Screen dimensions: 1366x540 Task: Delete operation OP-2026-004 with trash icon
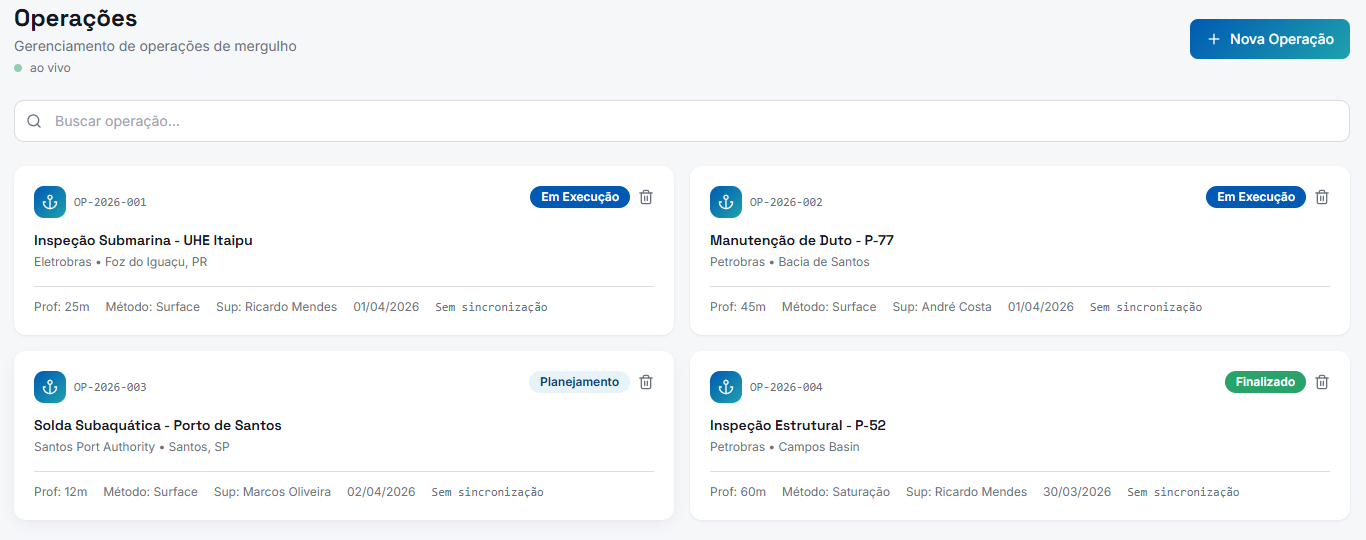(1322, 382)
